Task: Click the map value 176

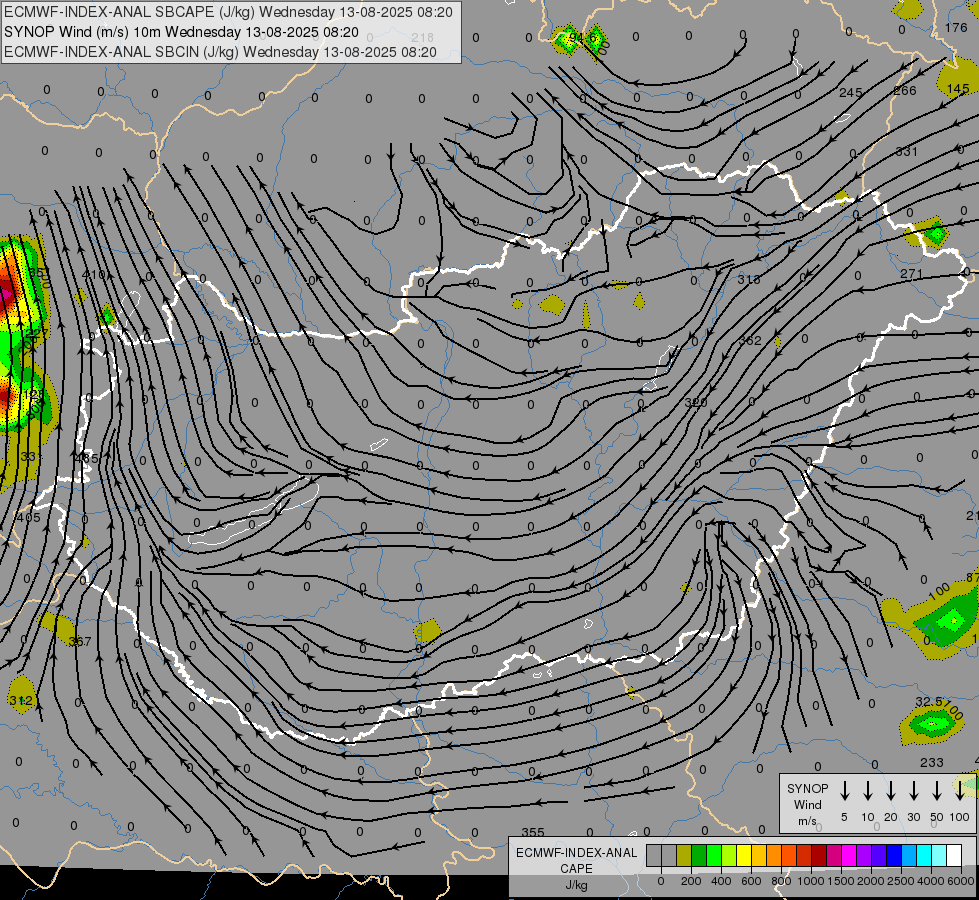Action: [956, 27]
